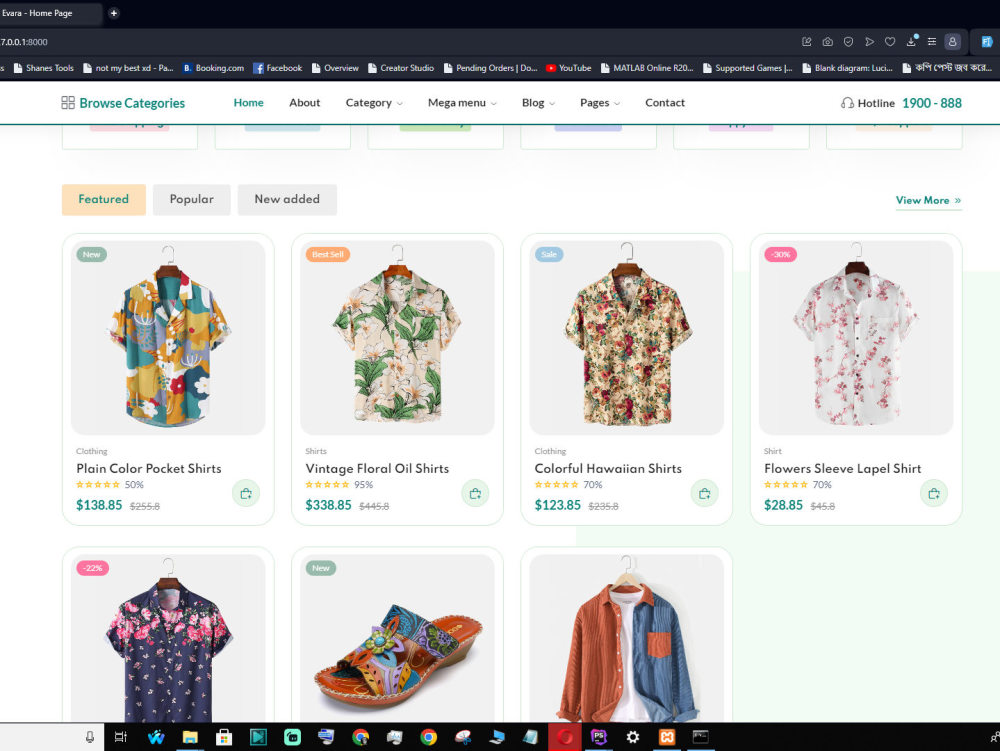Image resolution: width=1000 pixels, height=751 pixels.
Task: Open XAMPP from the taskbar
Action: coord(666,737)
